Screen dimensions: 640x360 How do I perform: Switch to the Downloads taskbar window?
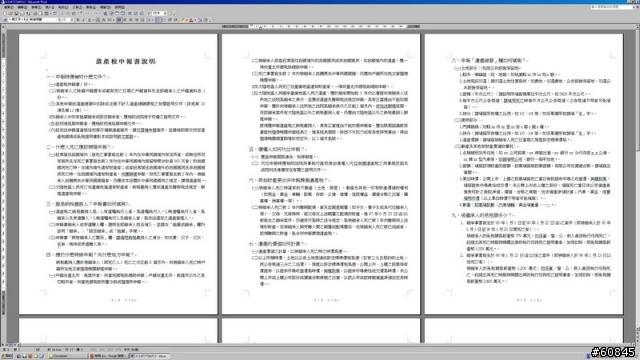(x=67, y=356)
